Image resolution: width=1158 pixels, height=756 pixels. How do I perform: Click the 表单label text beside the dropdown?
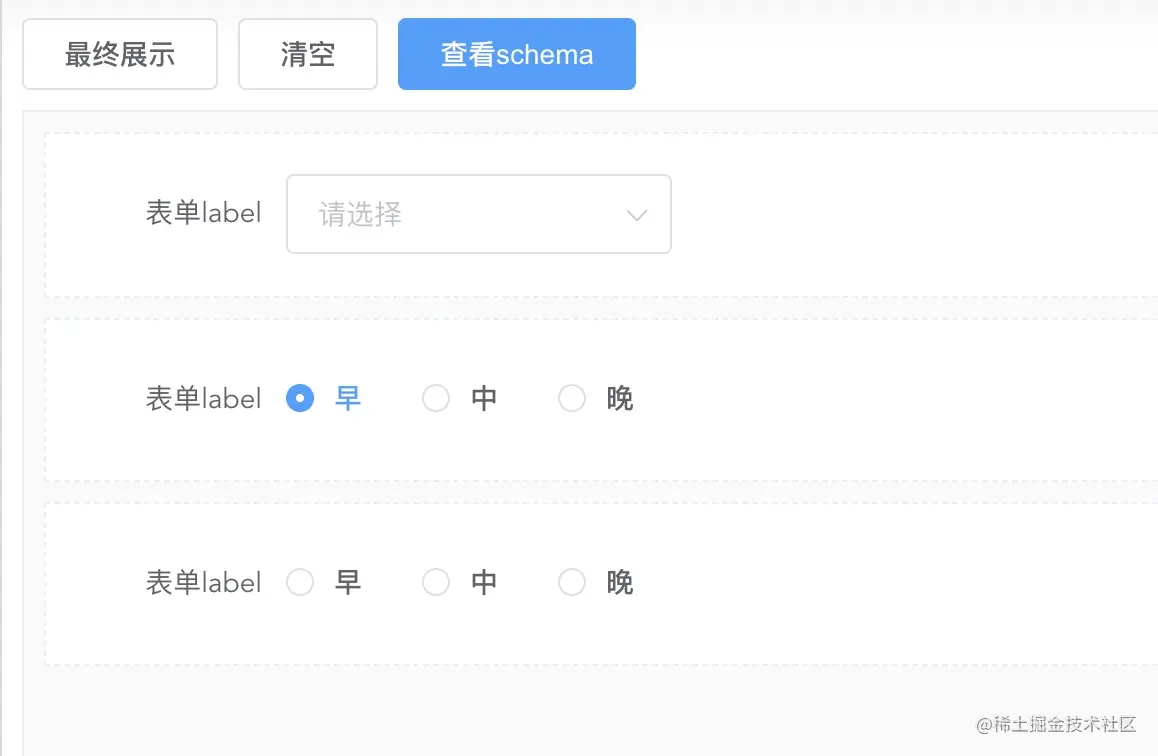[203, 213]
